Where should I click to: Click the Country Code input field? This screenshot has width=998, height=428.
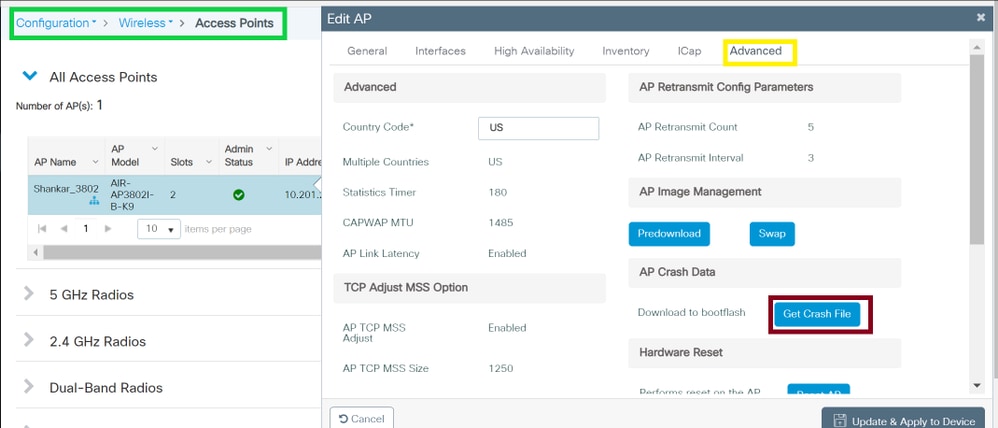(x=538, y=128)
